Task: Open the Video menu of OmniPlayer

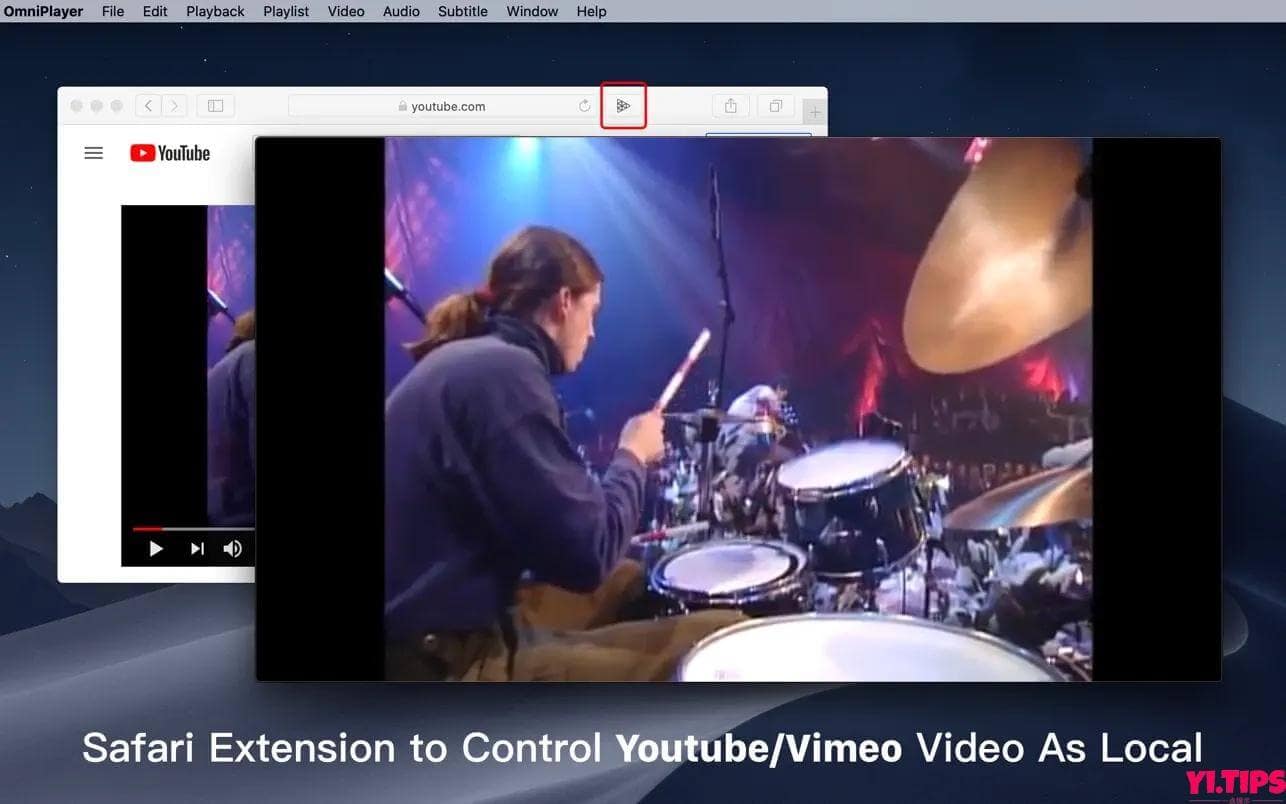Action: tap(345, 11)
